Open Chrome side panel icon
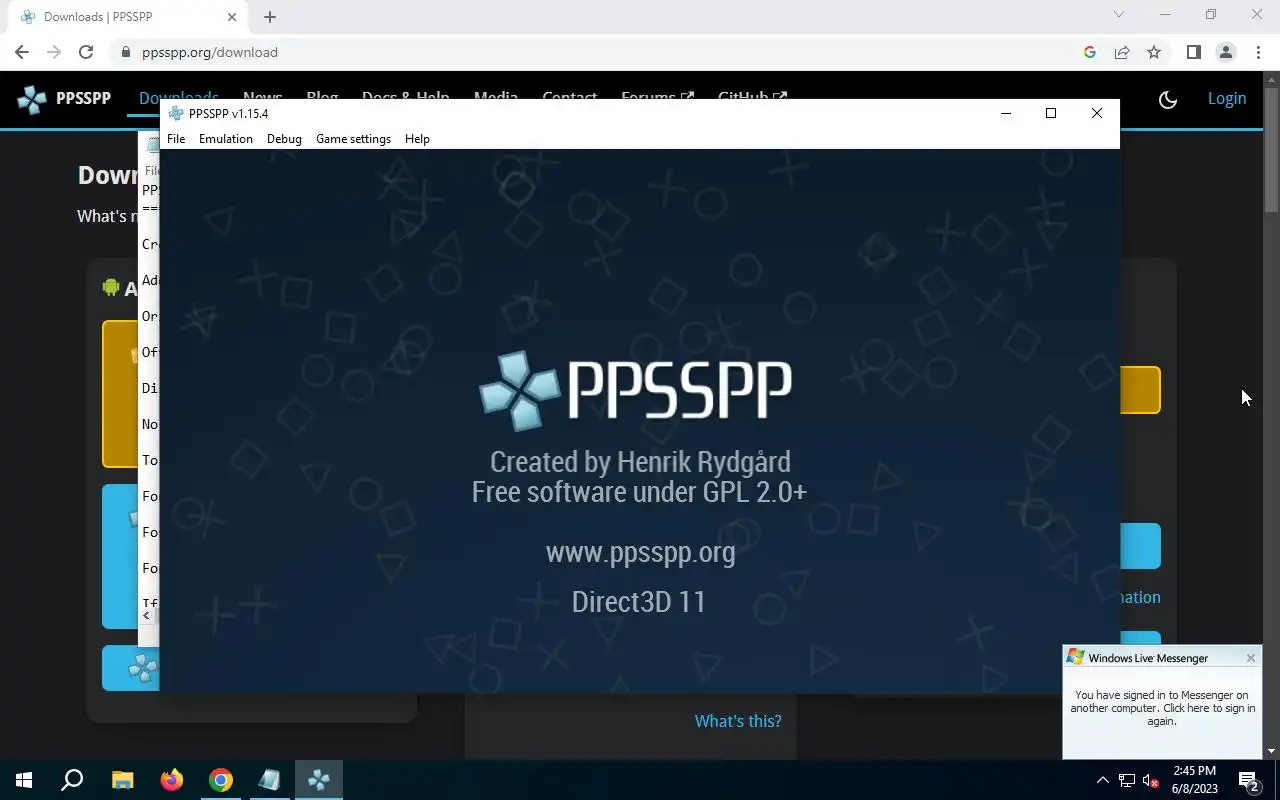The image size is (1280, 800). 1193,52
